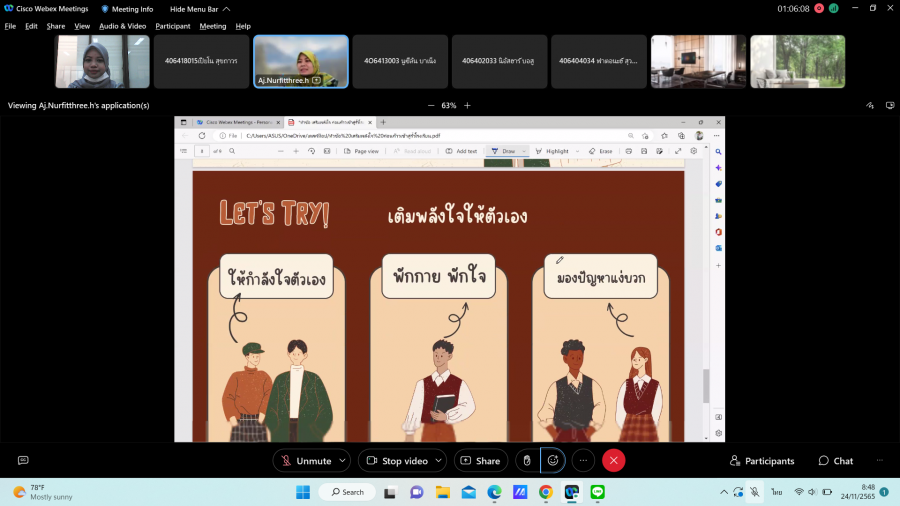Click Meeting Info at top
This screenshot has height=506, width=900.
click(127, 9)
